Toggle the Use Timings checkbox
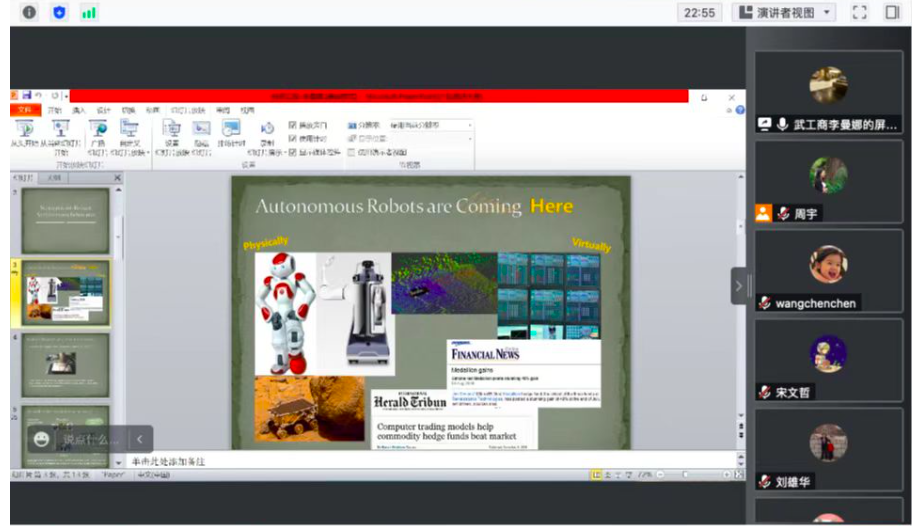Screen dimensions: 912x526 [x=293, y=139]
